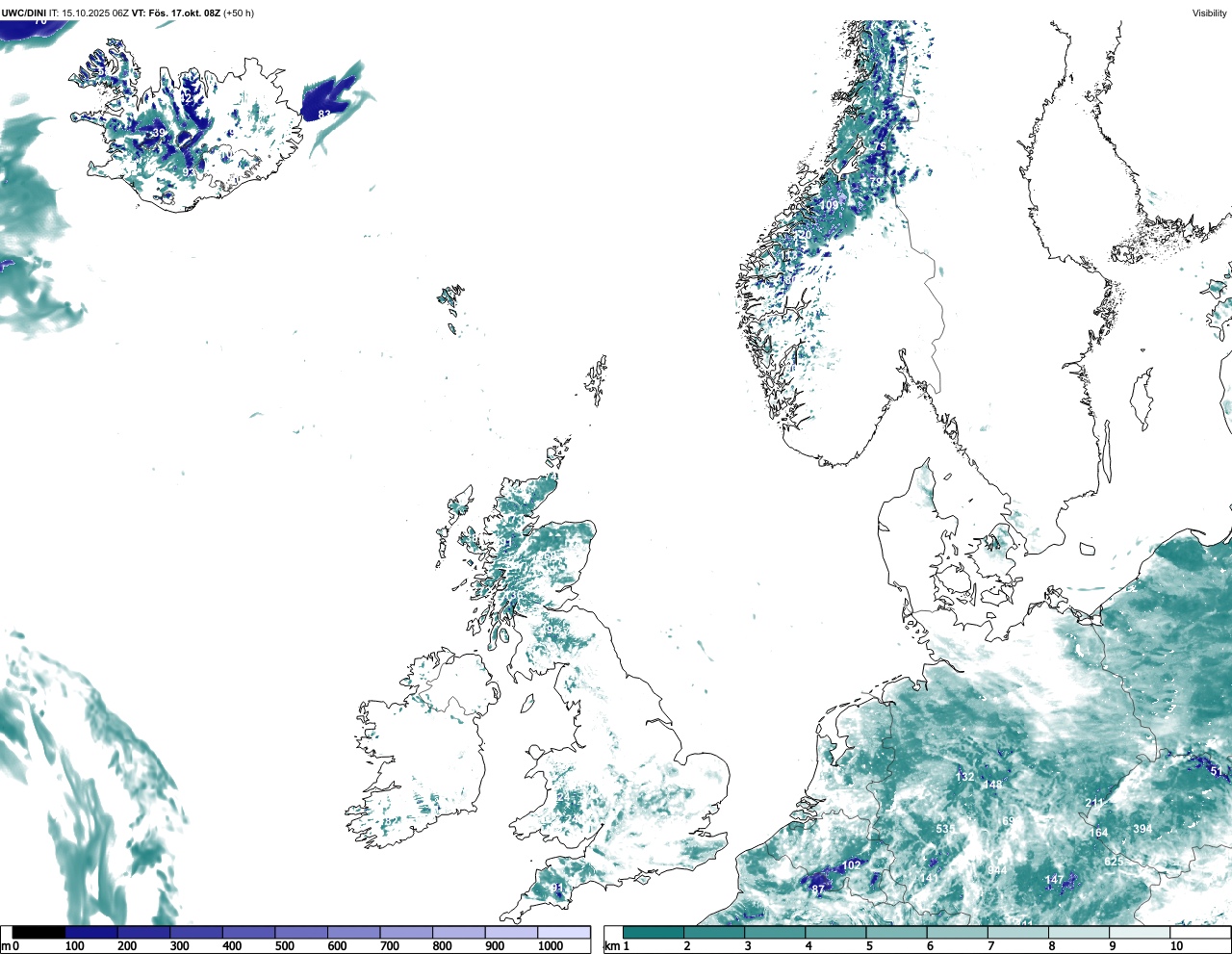The height and width of the screenshot is (954, 1232).
Task: Click the '102' value near Belgium
Action: click(x=852, y=865)
